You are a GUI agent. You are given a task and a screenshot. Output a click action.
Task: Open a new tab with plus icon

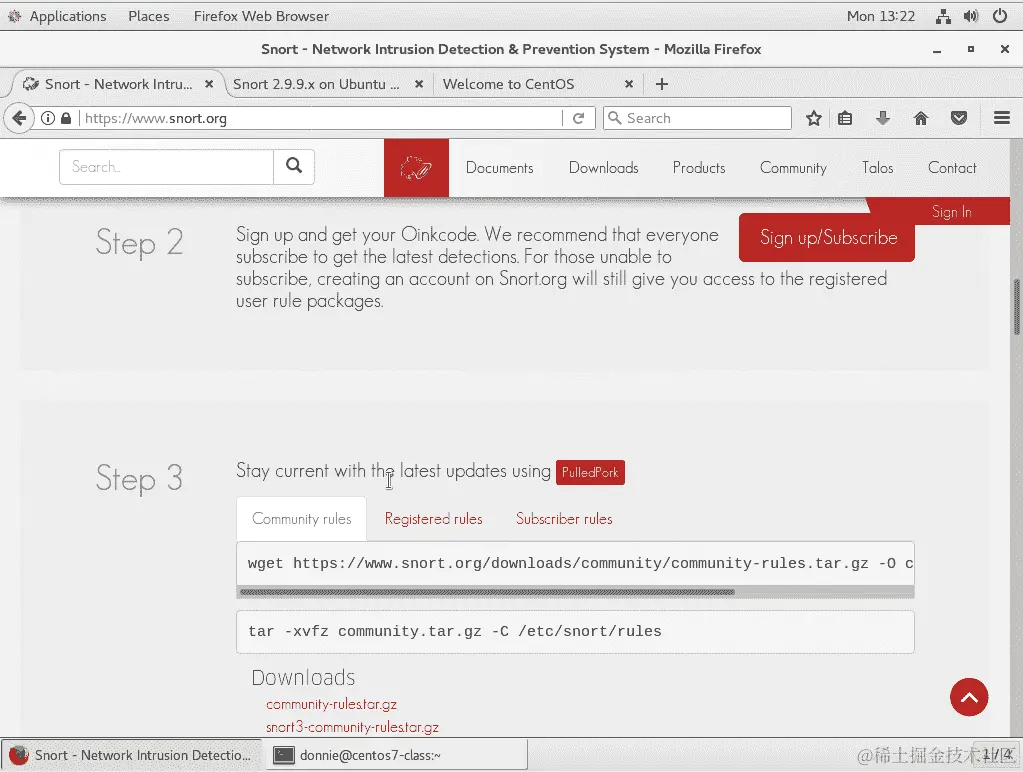(x=662, y=84)
